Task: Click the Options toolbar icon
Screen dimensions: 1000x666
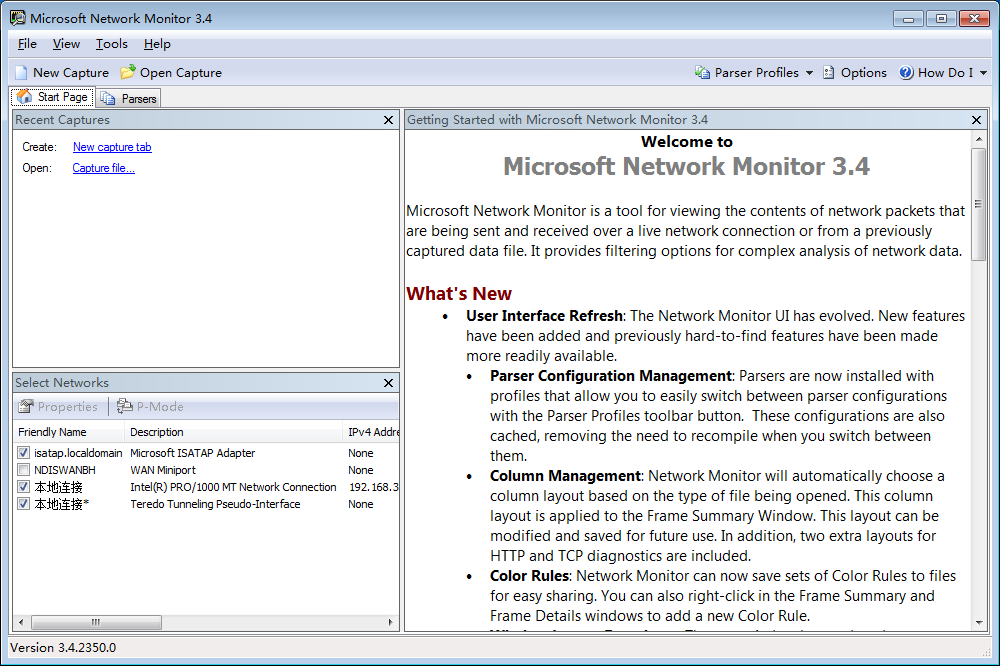Action: coord(829,73)
